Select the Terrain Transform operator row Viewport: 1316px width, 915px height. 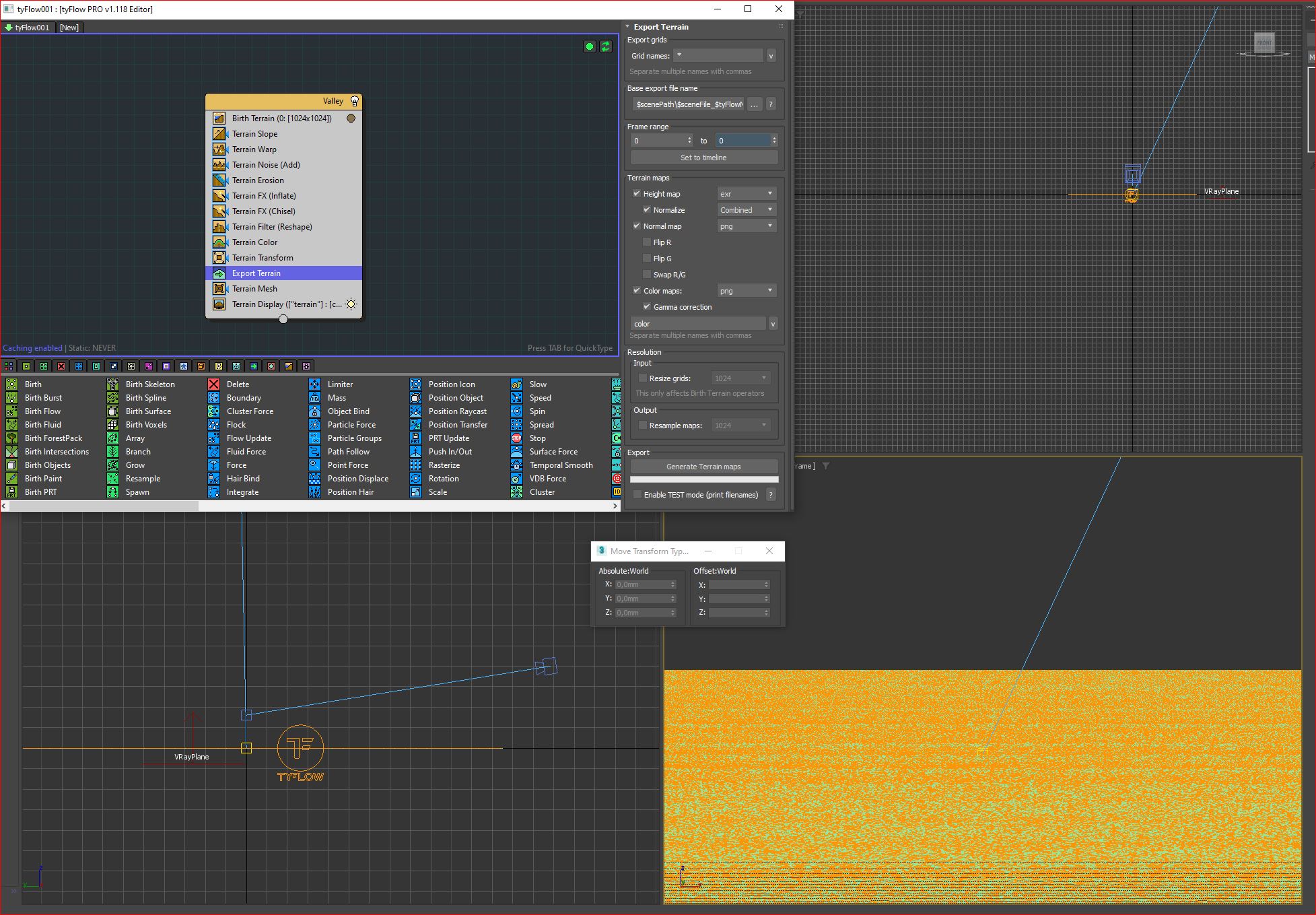pyautogui.click(x=283, y=258)
